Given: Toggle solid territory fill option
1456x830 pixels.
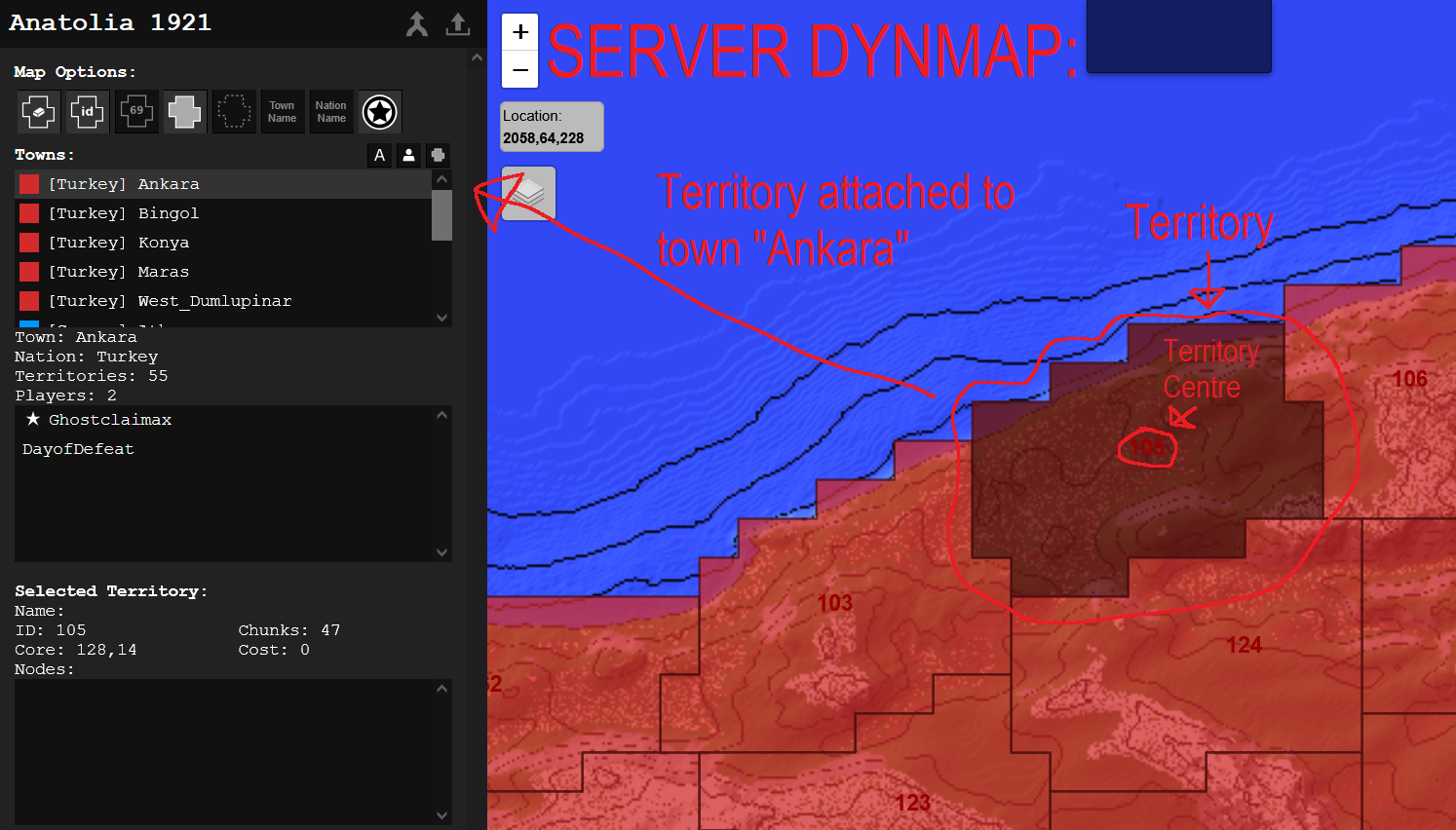Looking at the screenshot, I should (x=185, y=112).
